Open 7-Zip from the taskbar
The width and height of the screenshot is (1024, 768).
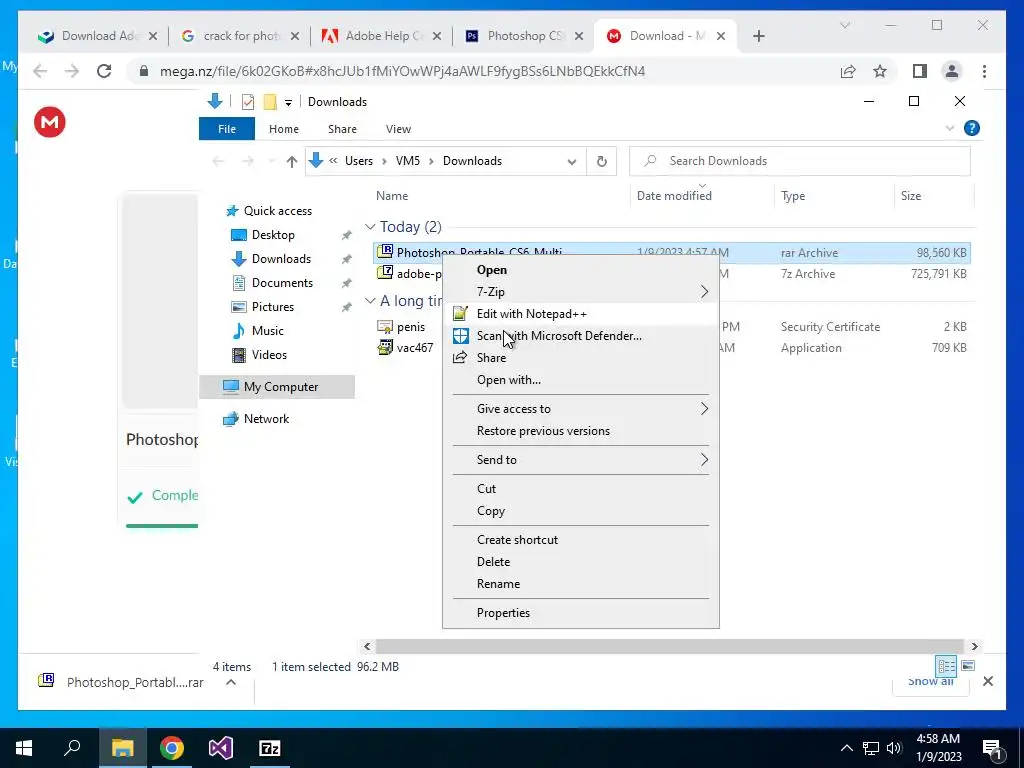270,748
